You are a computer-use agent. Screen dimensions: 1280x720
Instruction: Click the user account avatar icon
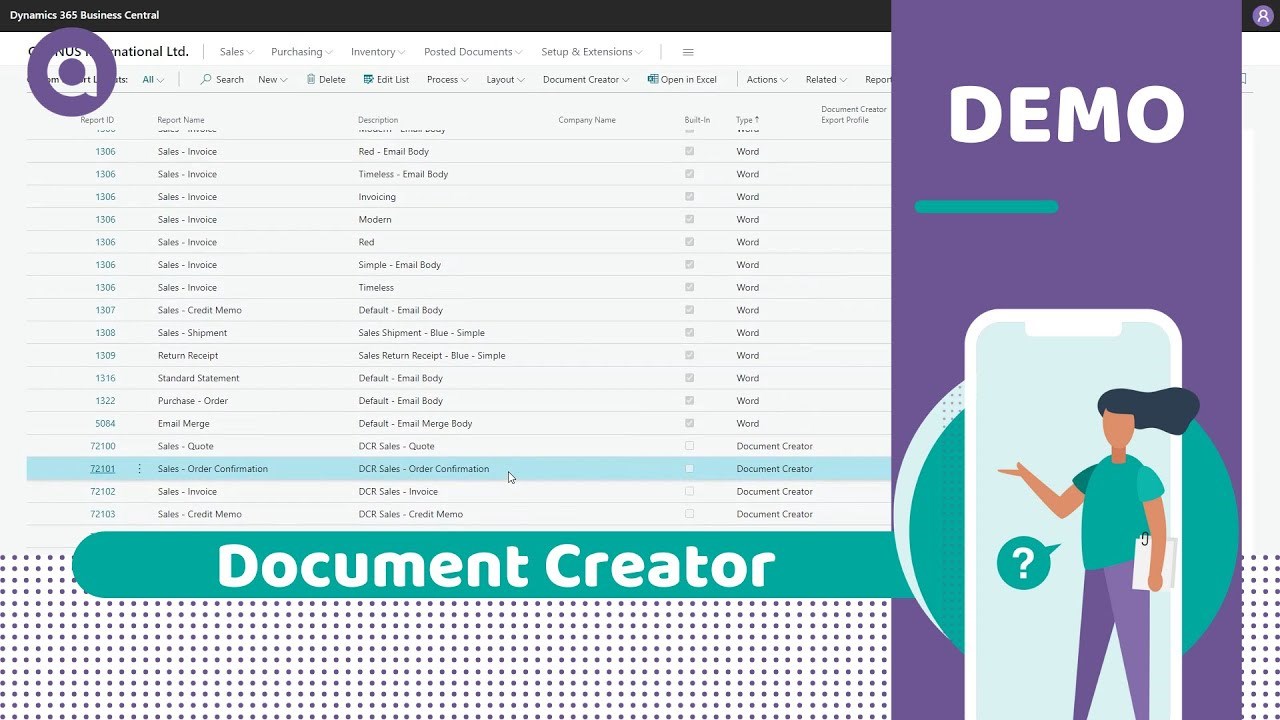pyautogui.click(x=1263, y=16)
